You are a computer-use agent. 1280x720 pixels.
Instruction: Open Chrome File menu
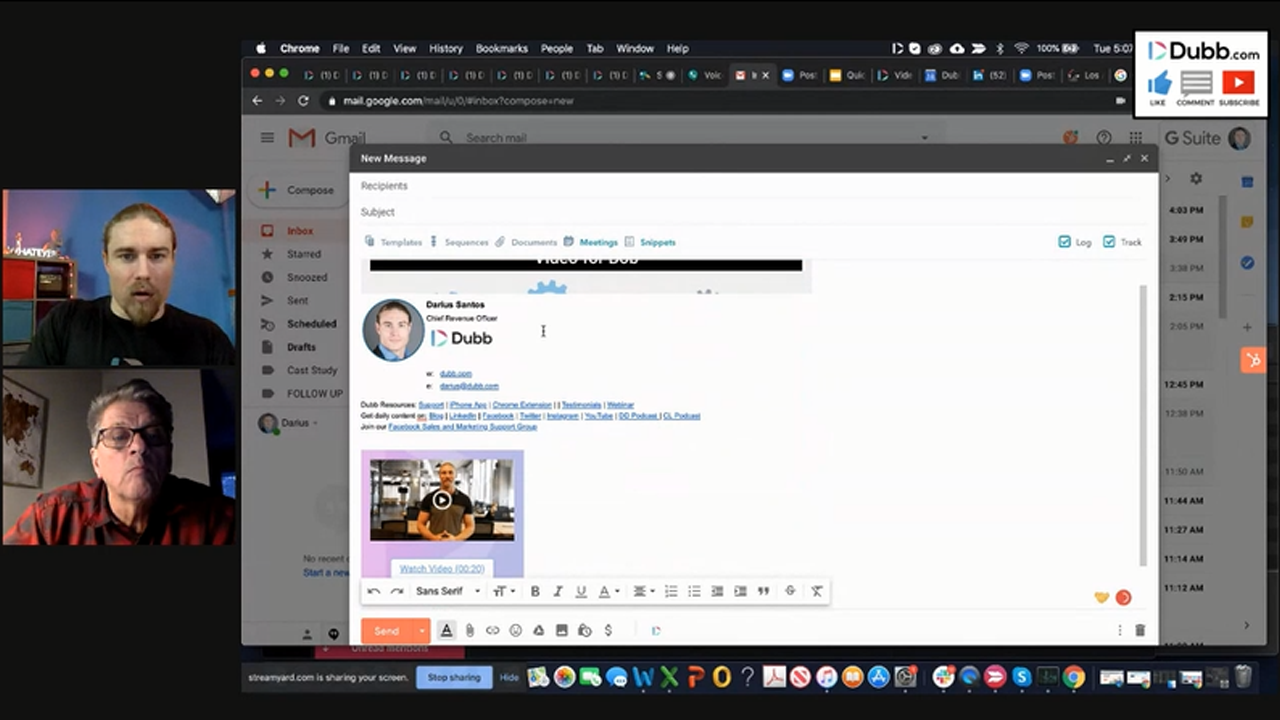[x=341, y=48]
